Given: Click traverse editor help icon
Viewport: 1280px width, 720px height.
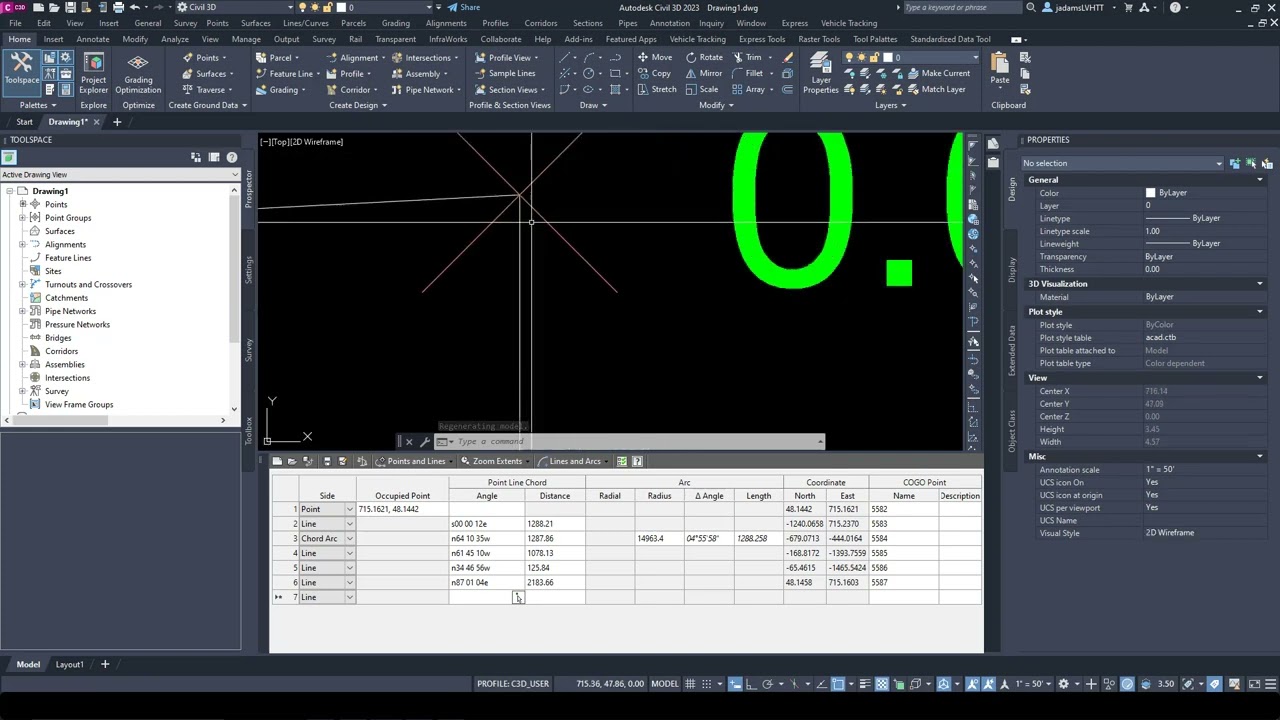Looking at the screenshot, I should (638, 461).
